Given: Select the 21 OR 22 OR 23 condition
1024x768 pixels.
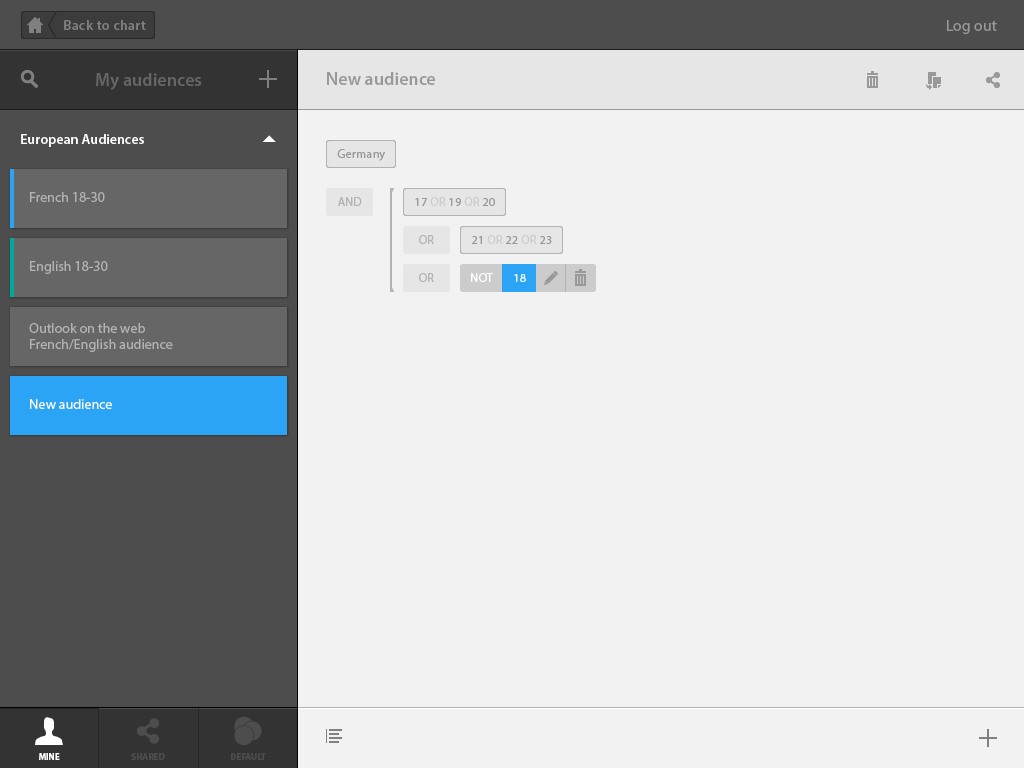Looking at the screenshot, I should (511, 240).
